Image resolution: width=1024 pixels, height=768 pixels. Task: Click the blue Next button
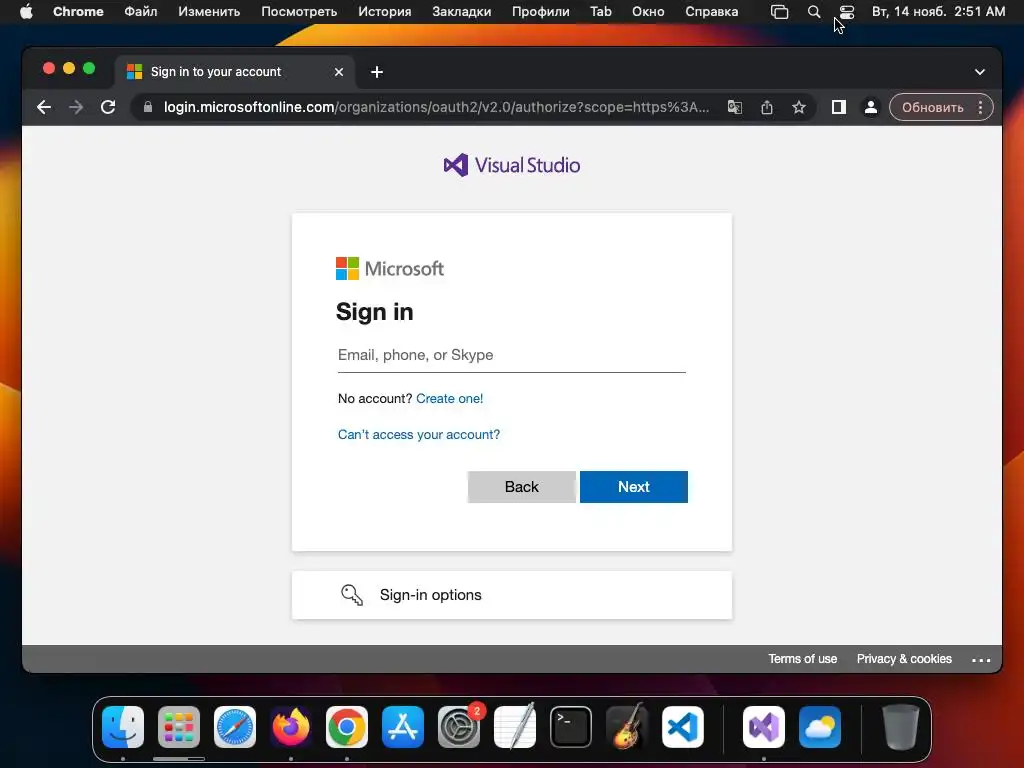[x=633, y=487]
